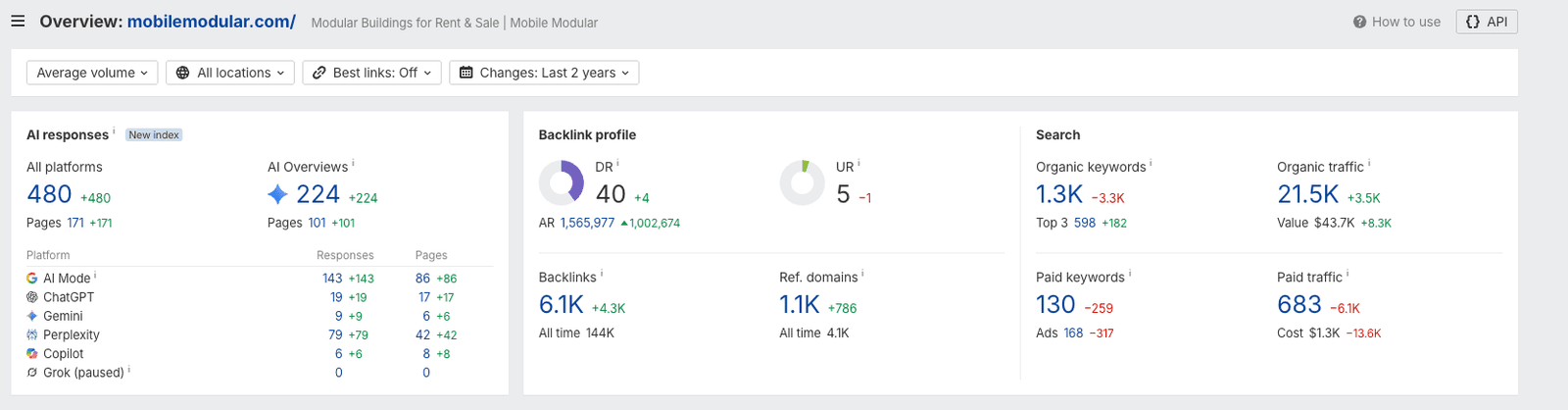This screenshot has width=1568, height=410.
Task: Click the UR value 5
Action: click(843, 195)
